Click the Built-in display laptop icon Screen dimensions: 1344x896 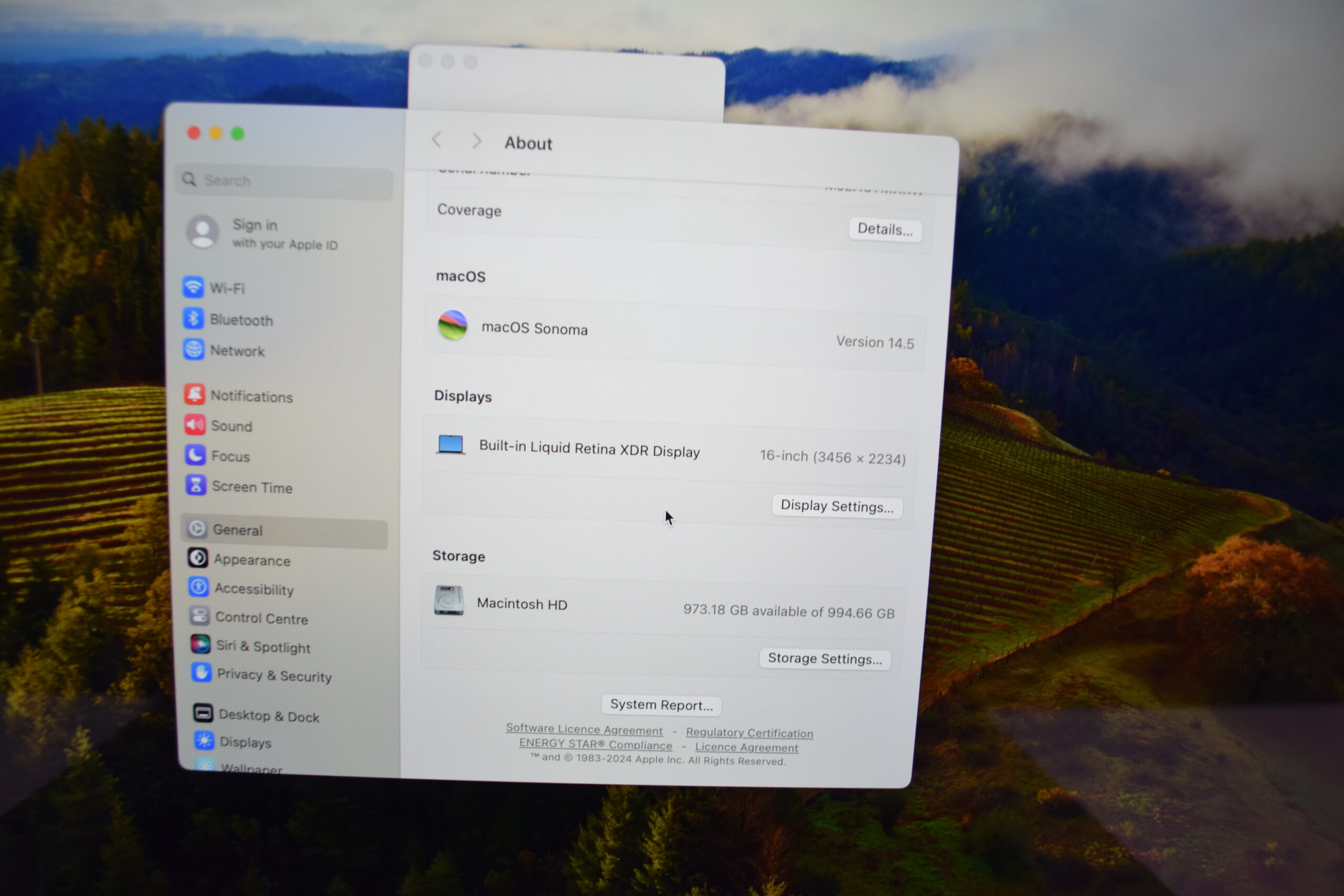pyautogui.click(x=451, y=445)
